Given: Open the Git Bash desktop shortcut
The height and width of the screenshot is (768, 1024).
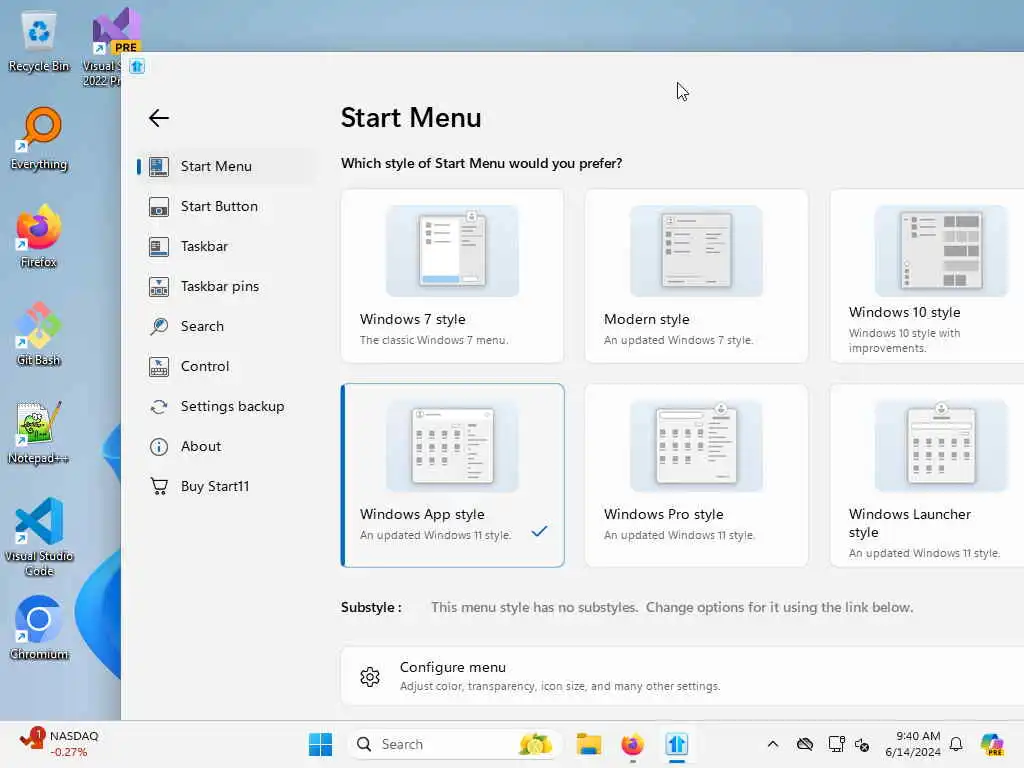Looking at the screenshot, I should coord(39,334).
